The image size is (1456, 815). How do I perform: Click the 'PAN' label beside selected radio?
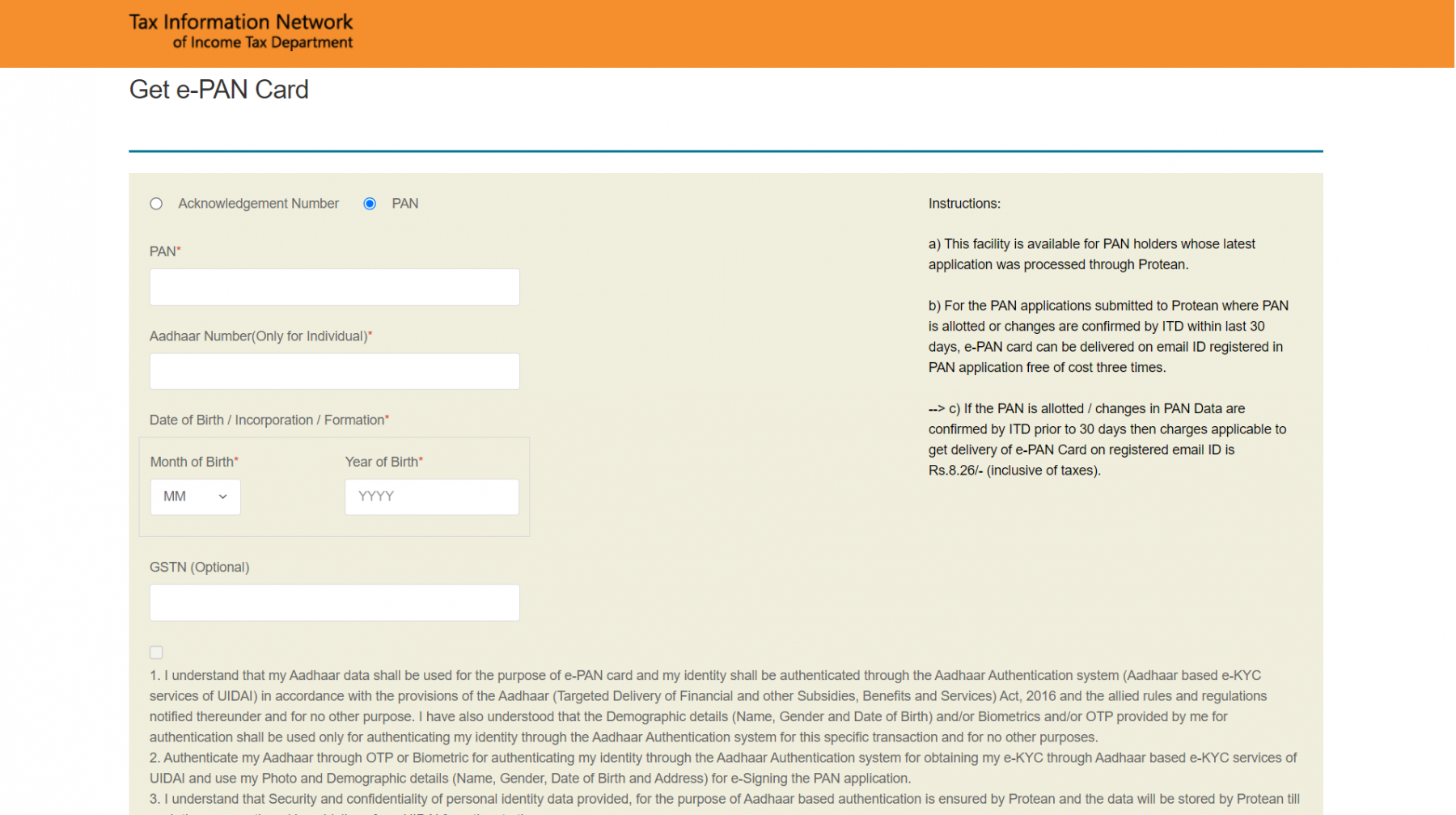click(x=404, y=204)
